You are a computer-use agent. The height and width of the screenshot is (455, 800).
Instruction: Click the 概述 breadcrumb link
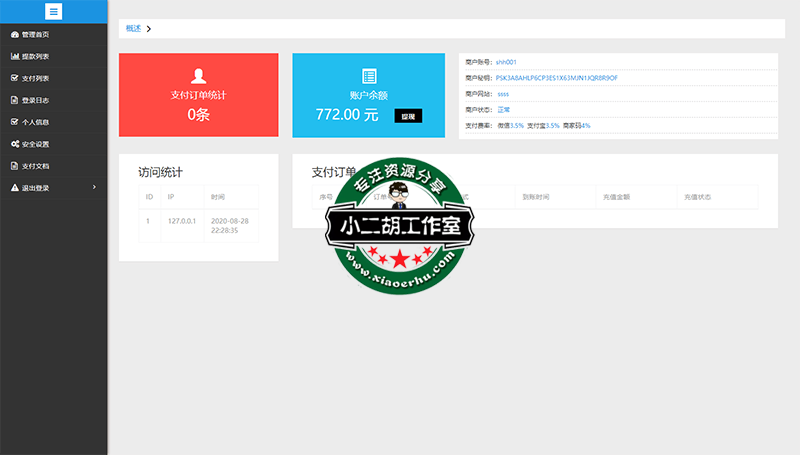pyautogui.click(x=133, y=29)
